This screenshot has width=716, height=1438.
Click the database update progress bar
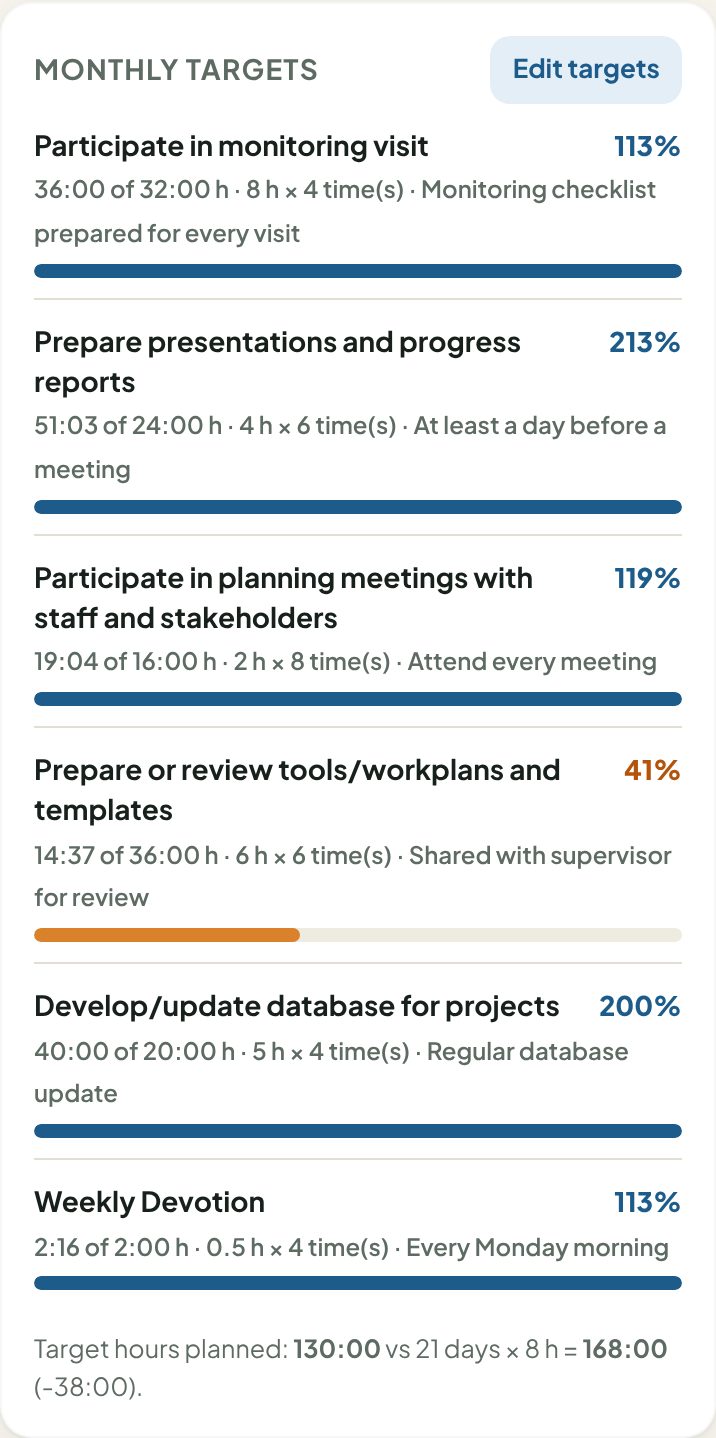(x=358, y=1131)
